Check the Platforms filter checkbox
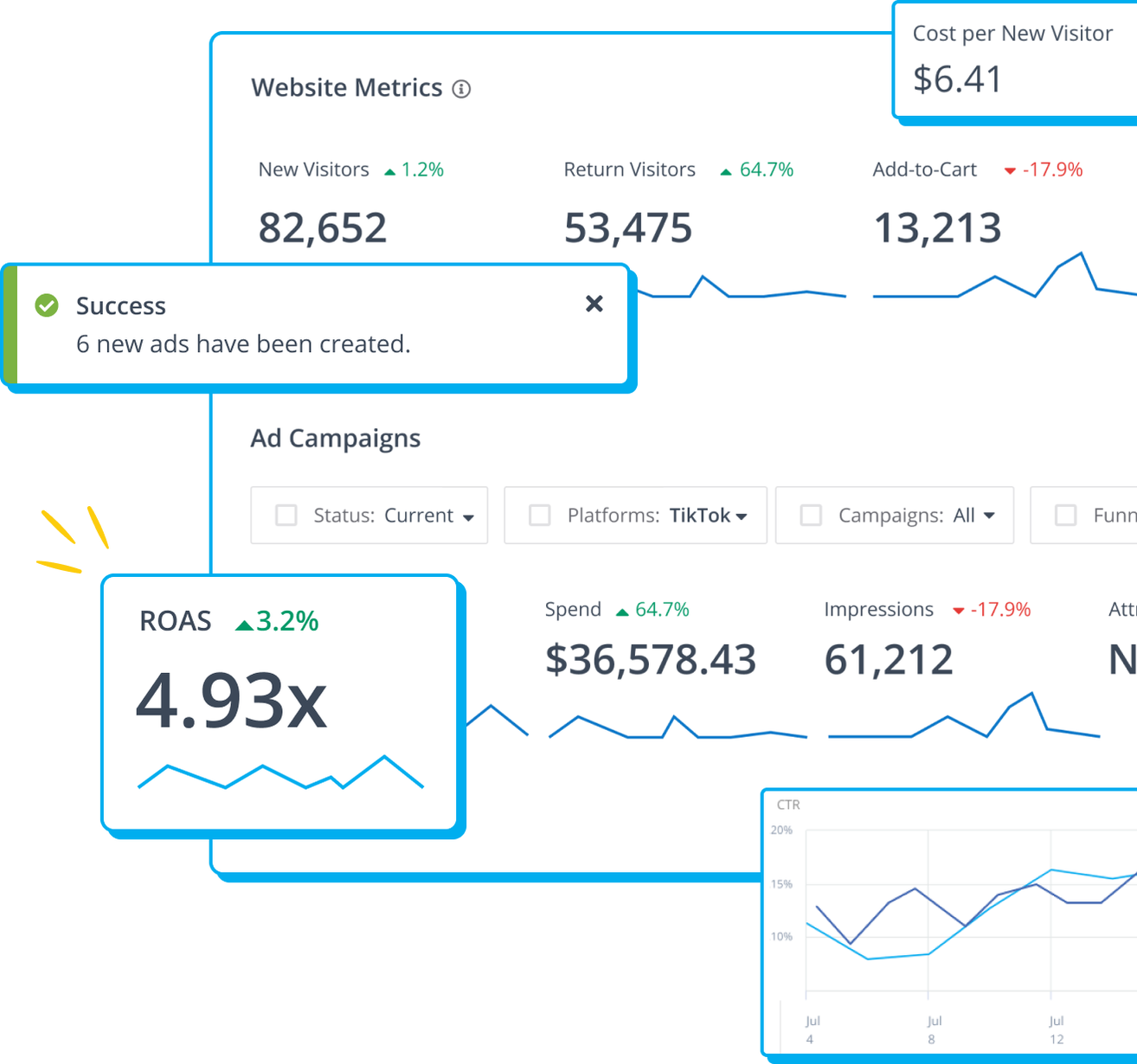Screen dimensions: 1137x1064 click(x=539, y=515)
